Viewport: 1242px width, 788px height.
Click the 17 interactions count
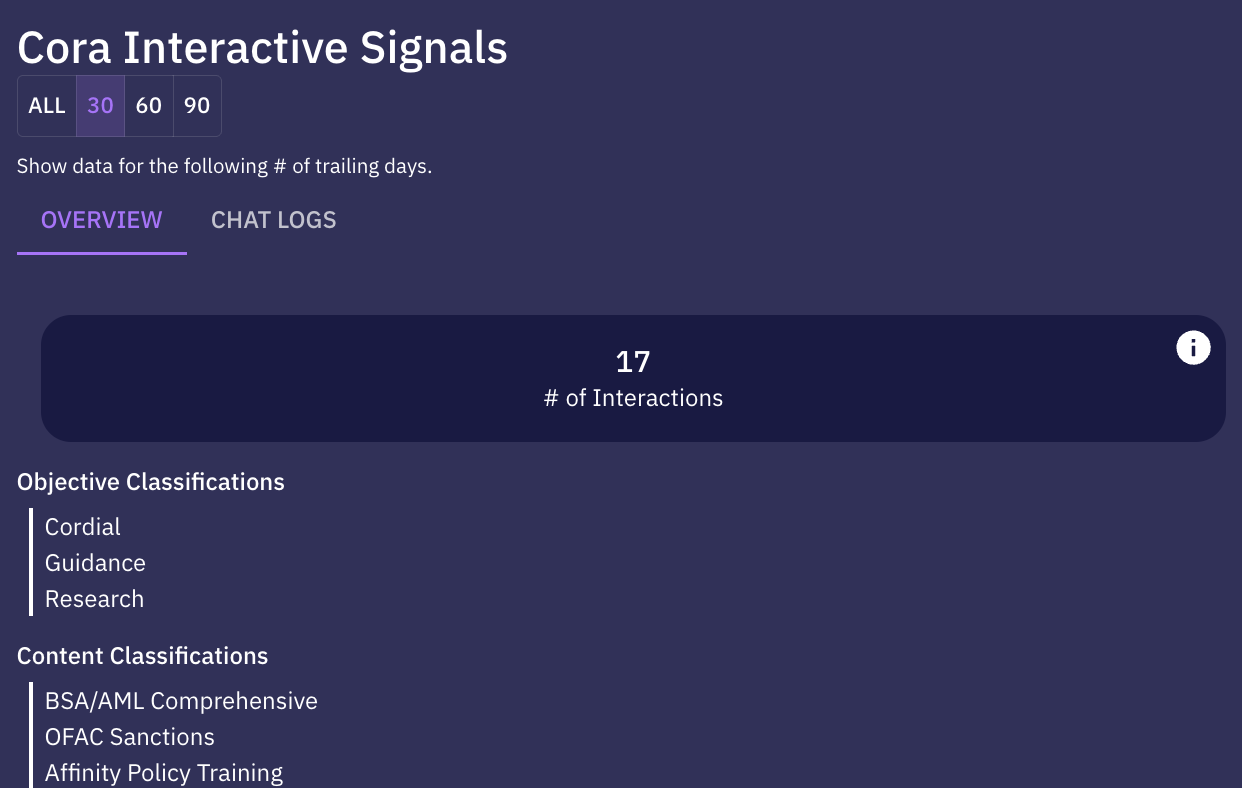(x=633, y=362)
